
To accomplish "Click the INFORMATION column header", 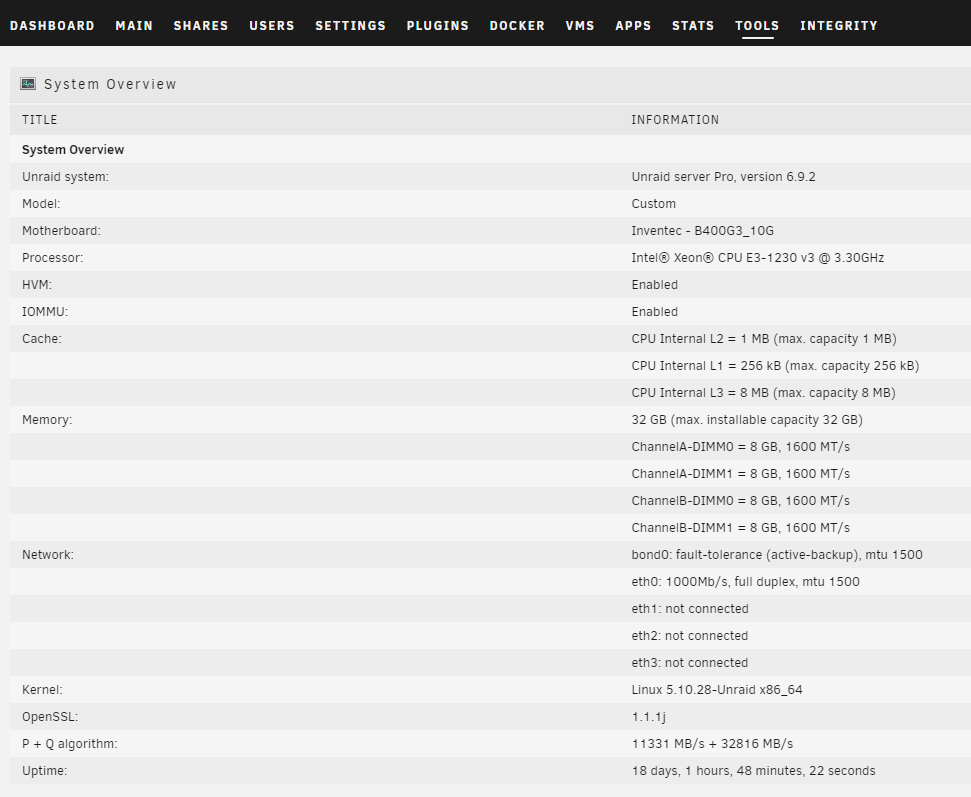I will click(x=675, y=120).
